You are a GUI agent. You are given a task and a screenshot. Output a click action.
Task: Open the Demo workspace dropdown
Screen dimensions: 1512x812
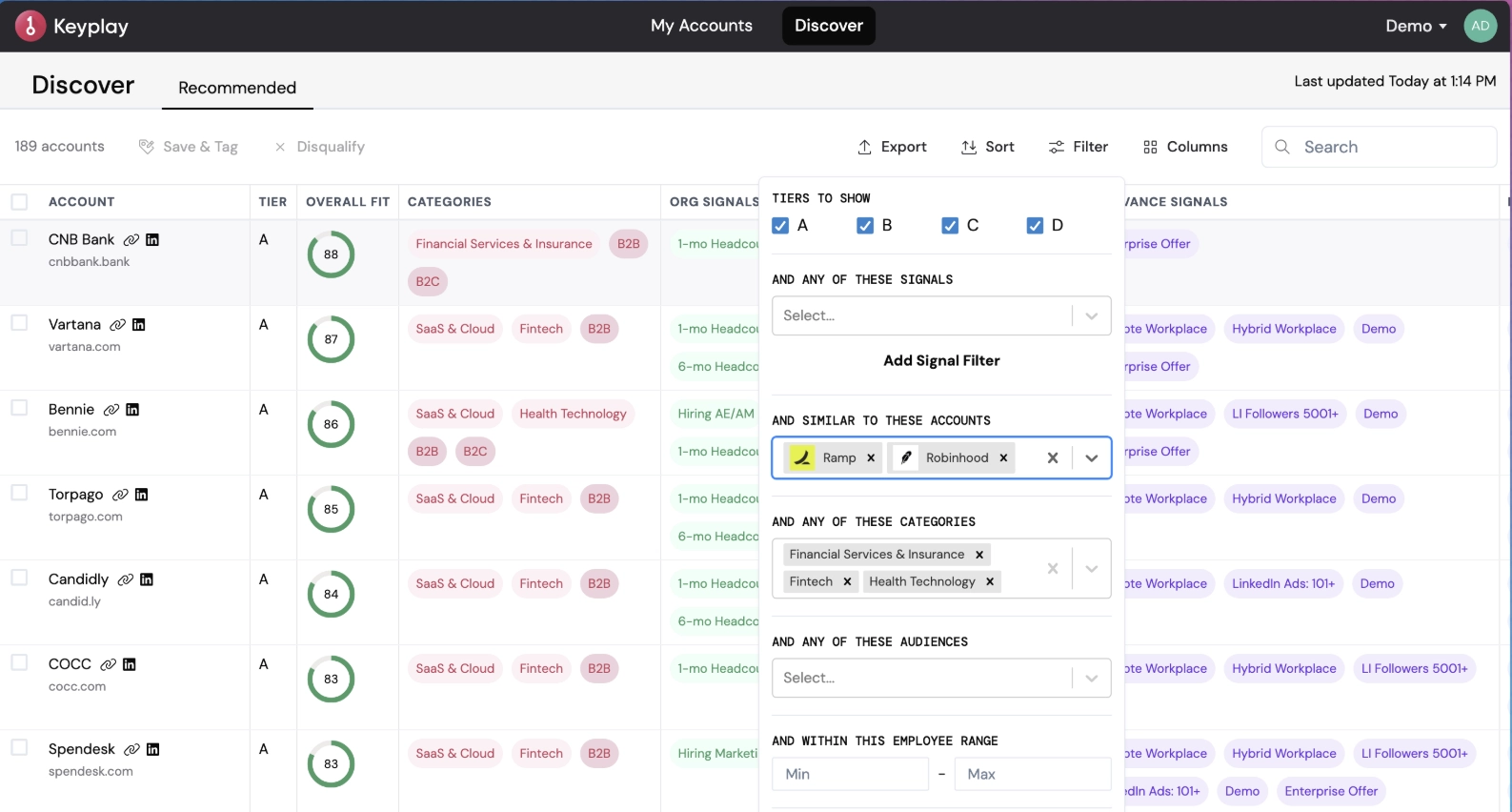pos(1416,26)
